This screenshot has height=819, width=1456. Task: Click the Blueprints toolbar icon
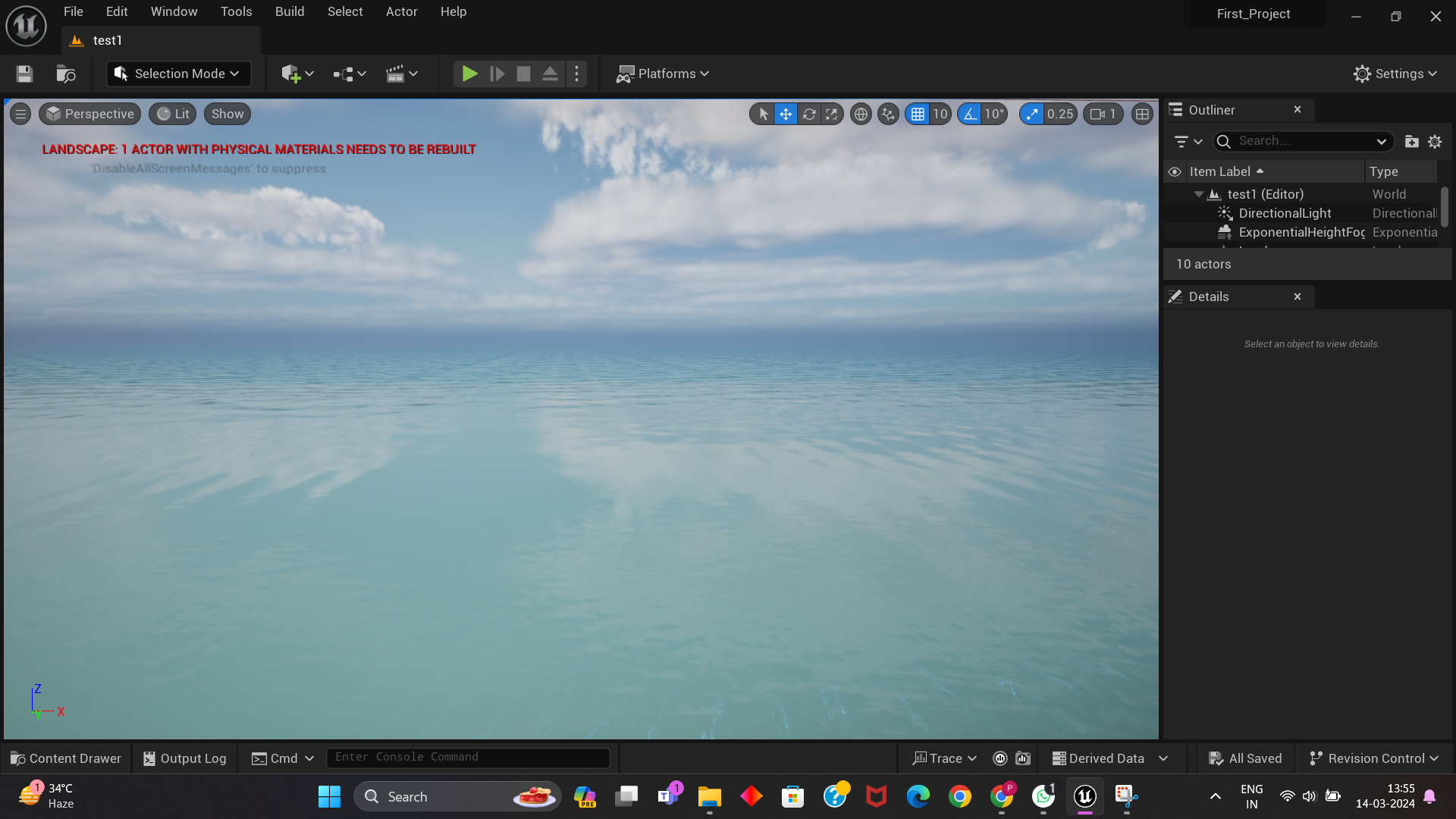pyautogui.click(x=343, y=74)
